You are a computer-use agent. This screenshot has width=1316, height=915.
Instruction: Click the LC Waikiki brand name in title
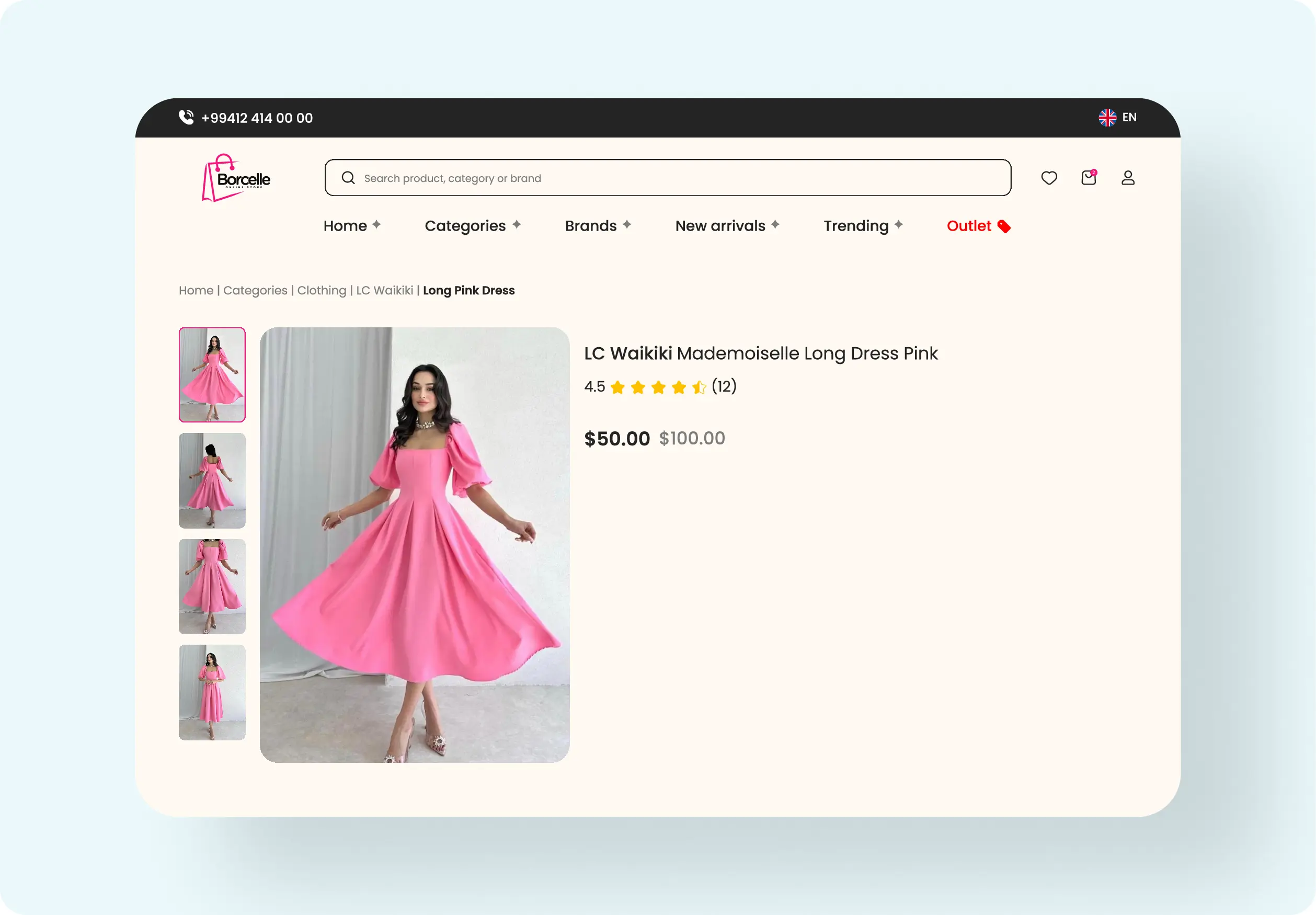click(x=628, y=353)
